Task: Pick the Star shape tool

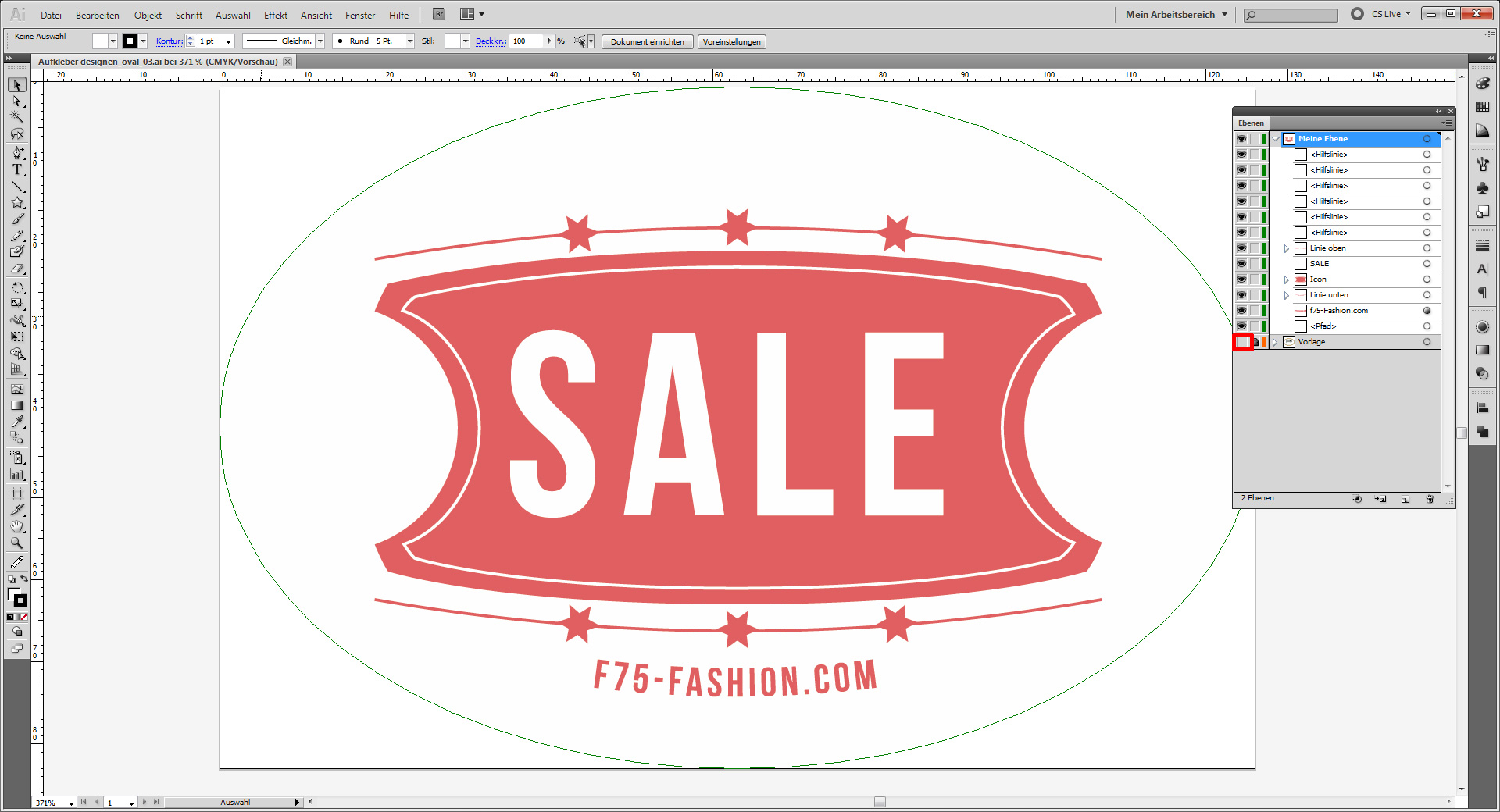Action: pyautogui.click(x=17, y=203)
